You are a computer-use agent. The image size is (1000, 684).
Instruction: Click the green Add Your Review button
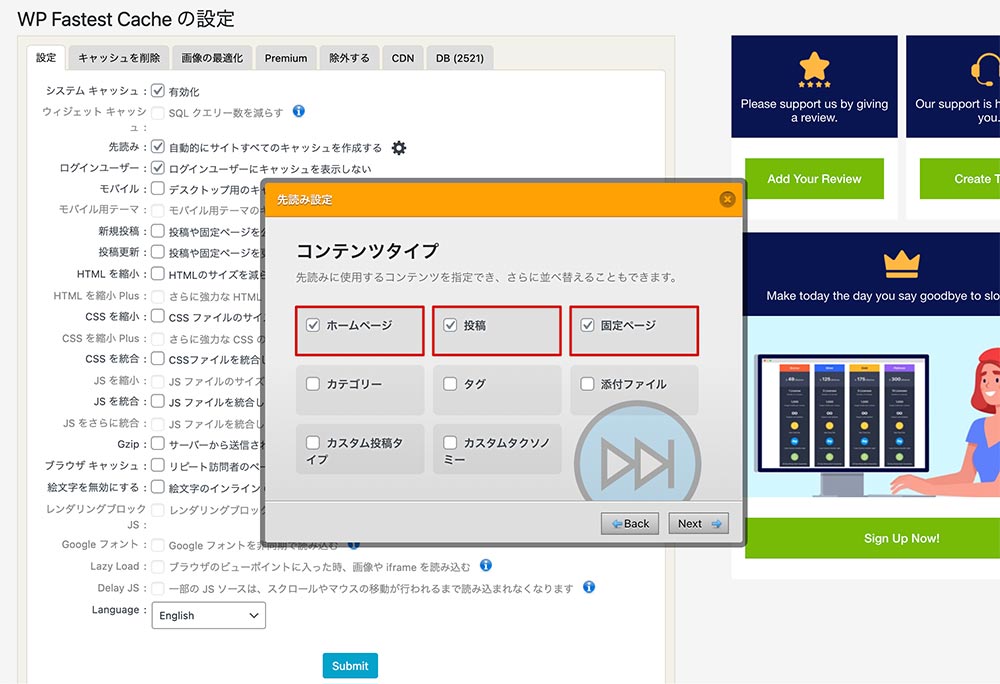click(x=814, y=179)
